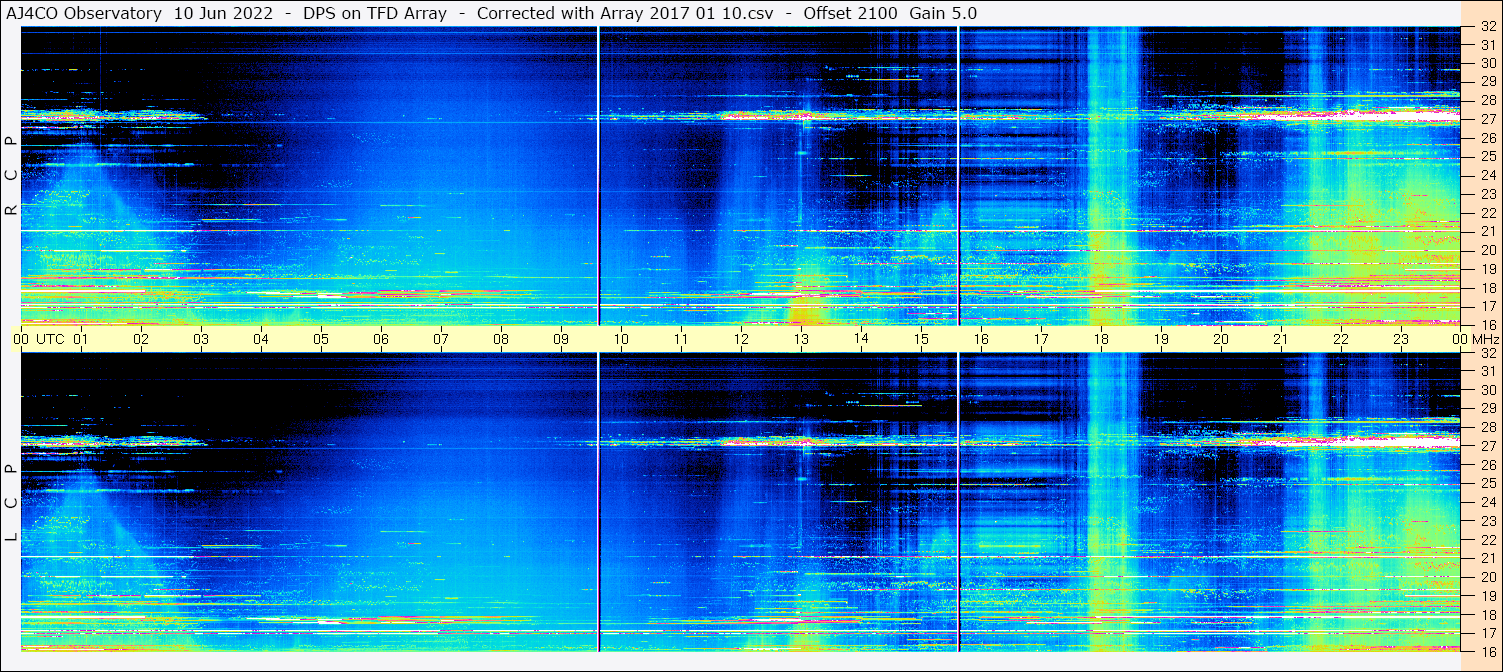Click the L C P vertical label
The height and width of the screenshot is (672, 1503).
pyautogui.click(x=11, y=503)
